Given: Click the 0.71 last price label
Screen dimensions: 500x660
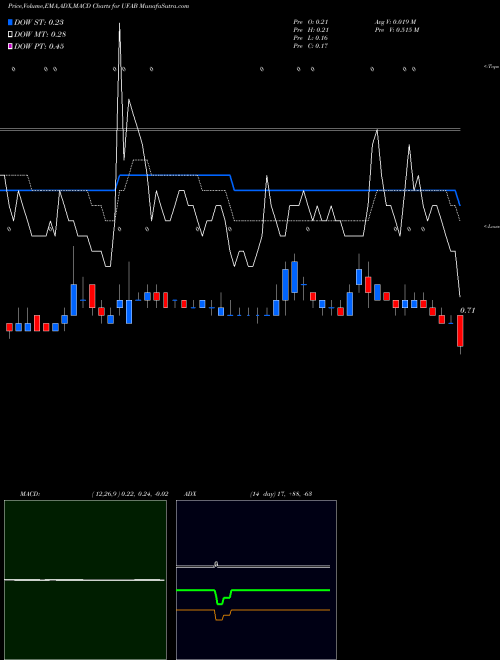Looking at the screenshot, I should 468,310.
